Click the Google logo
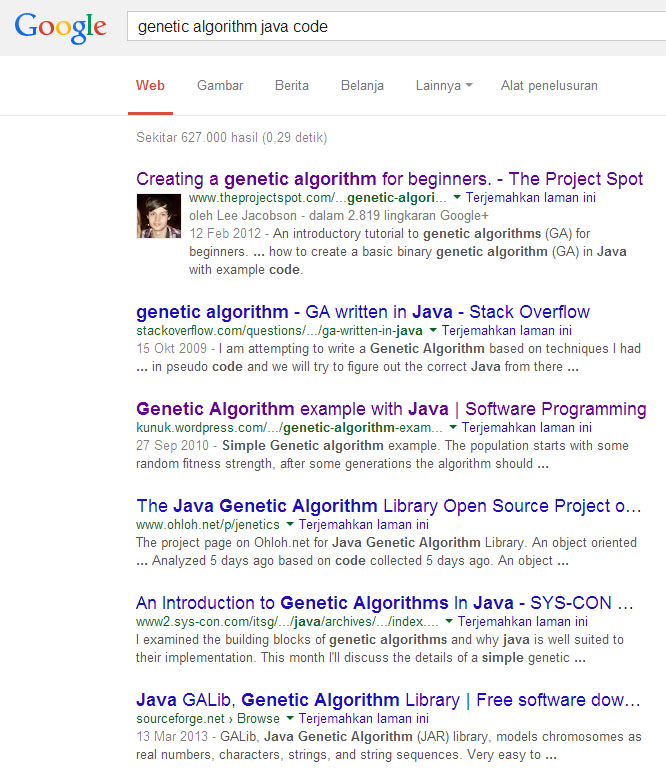Viewport: 666px width, 774px height. (x=61, y=27)
